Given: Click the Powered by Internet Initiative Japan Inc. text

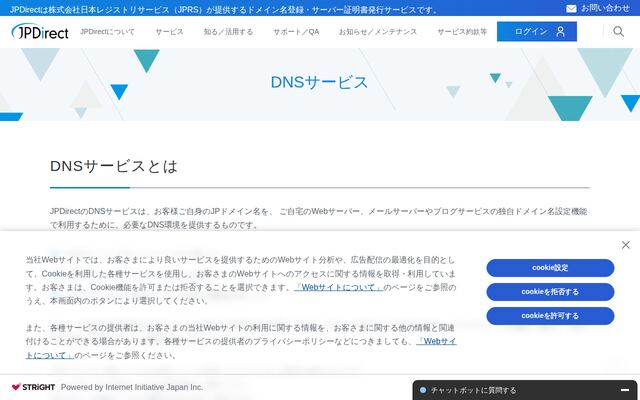Looking at the screenshot, I should (x=132, y=387).
